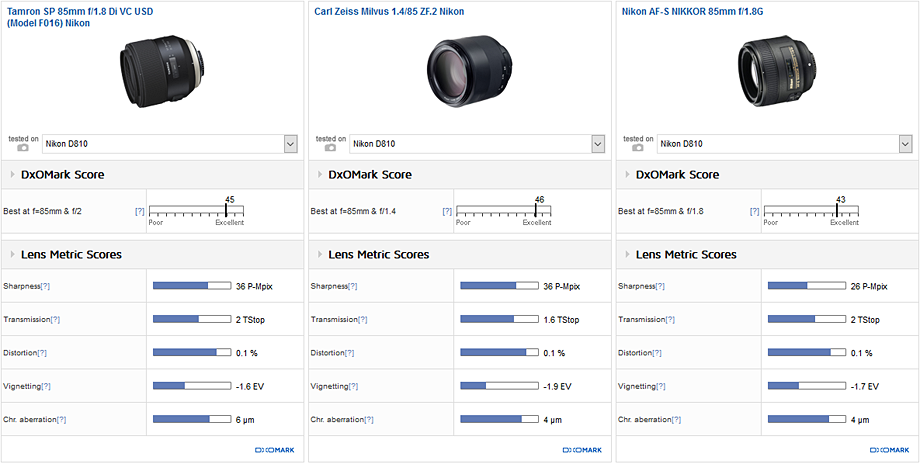This screenshot has width=920, height=464.
Task: Click the Zeiss DxOMark score scale showing 46
Action: click(x=503, y=211)
